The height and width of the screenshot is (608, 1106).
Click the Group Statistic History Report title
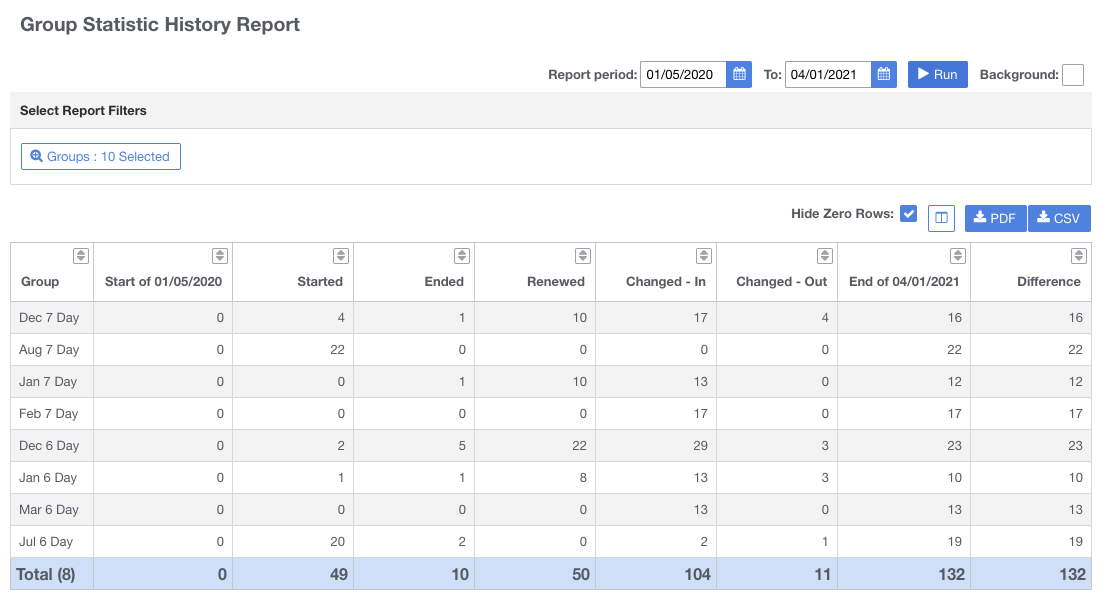[x=160, y=25]
